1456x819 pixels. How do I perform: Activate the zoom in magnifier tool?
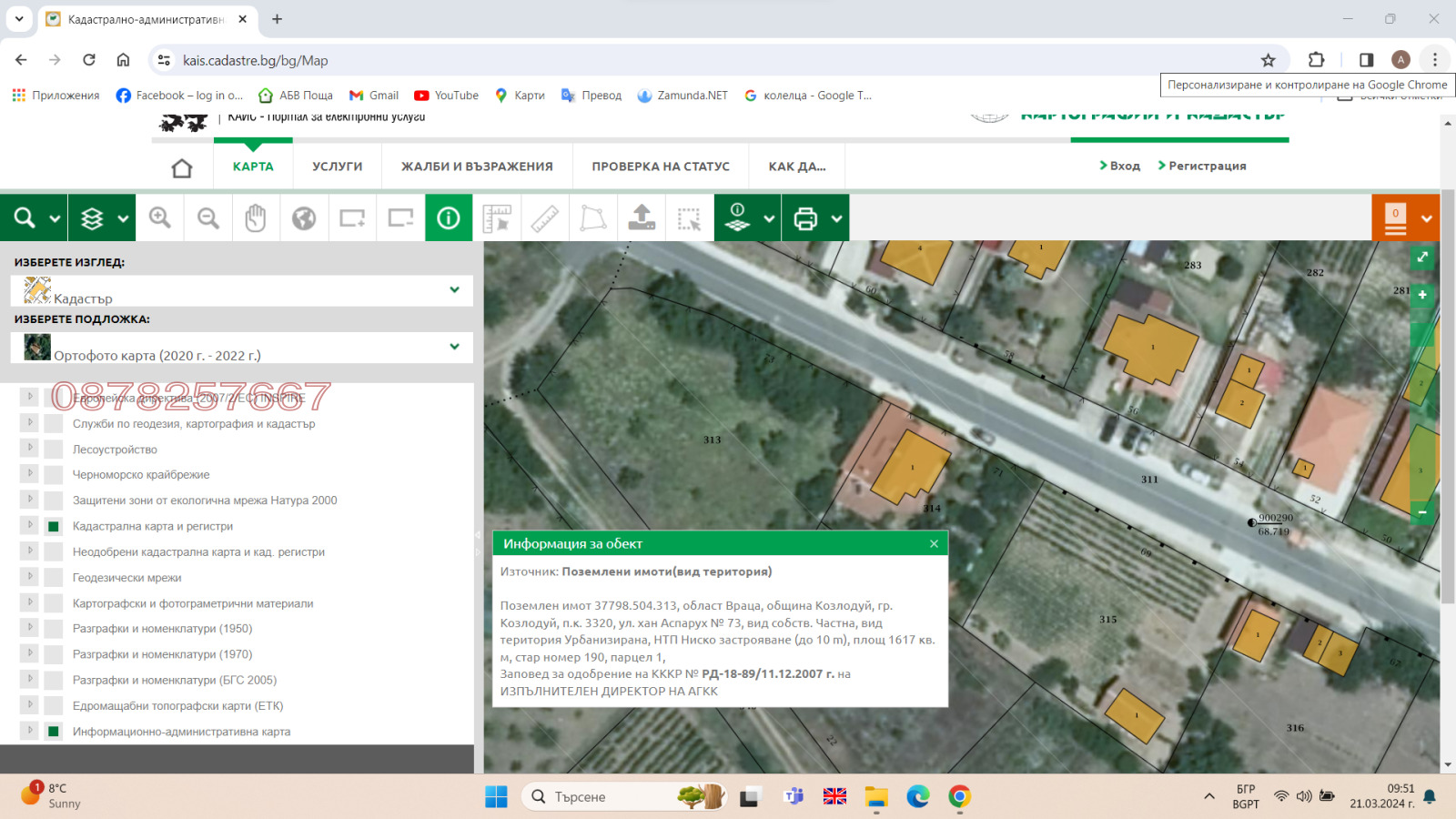pos(159,217)
